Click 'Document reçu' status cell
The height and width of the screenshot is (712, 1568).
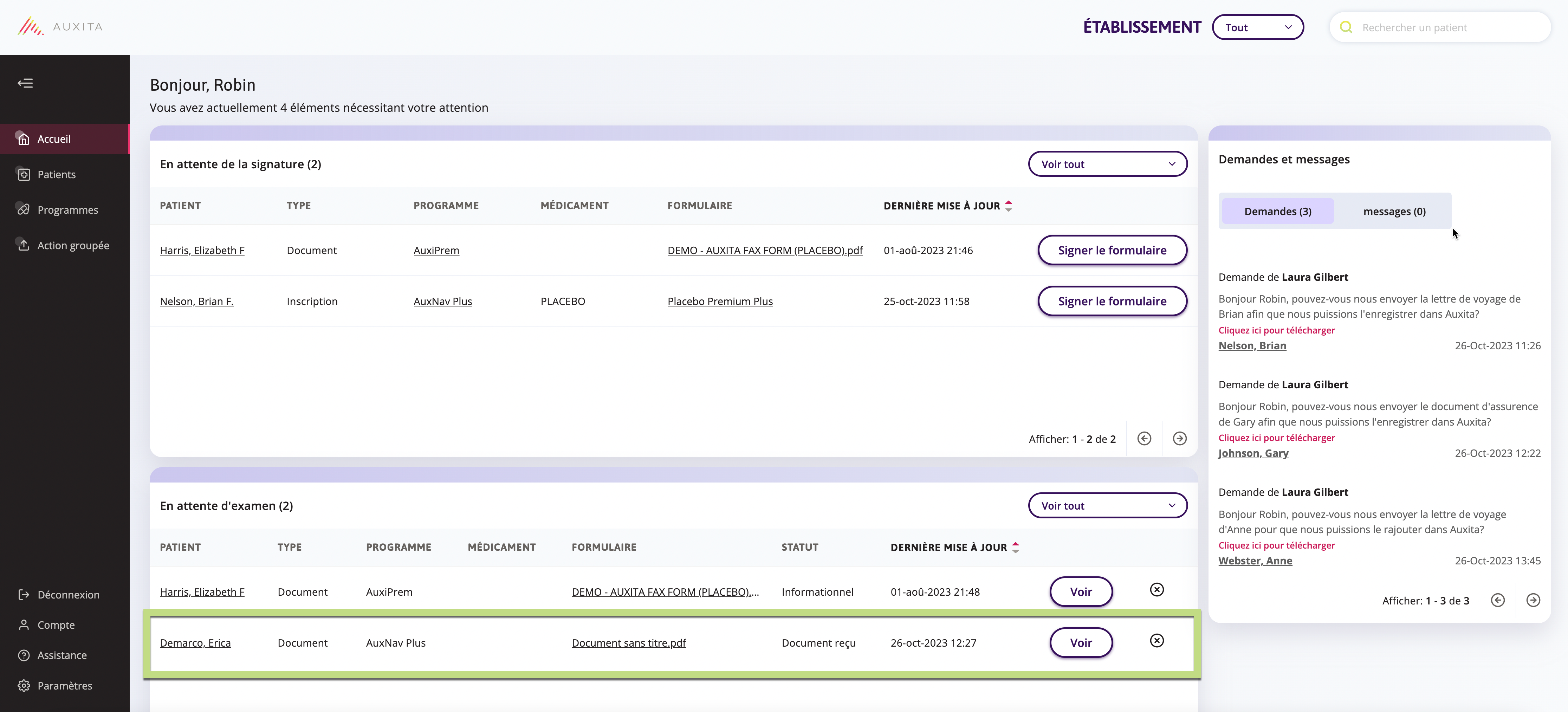[x=819, y=643]
